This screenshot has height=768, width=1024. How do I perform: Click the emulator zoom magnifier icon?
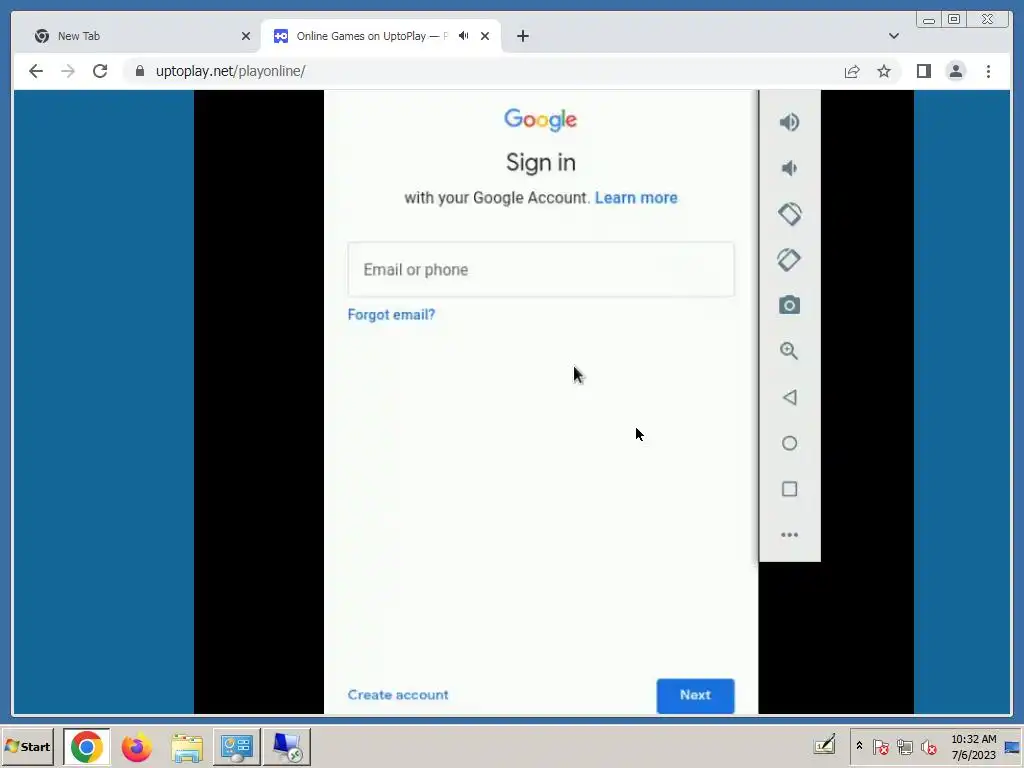[x=790, y=351]
